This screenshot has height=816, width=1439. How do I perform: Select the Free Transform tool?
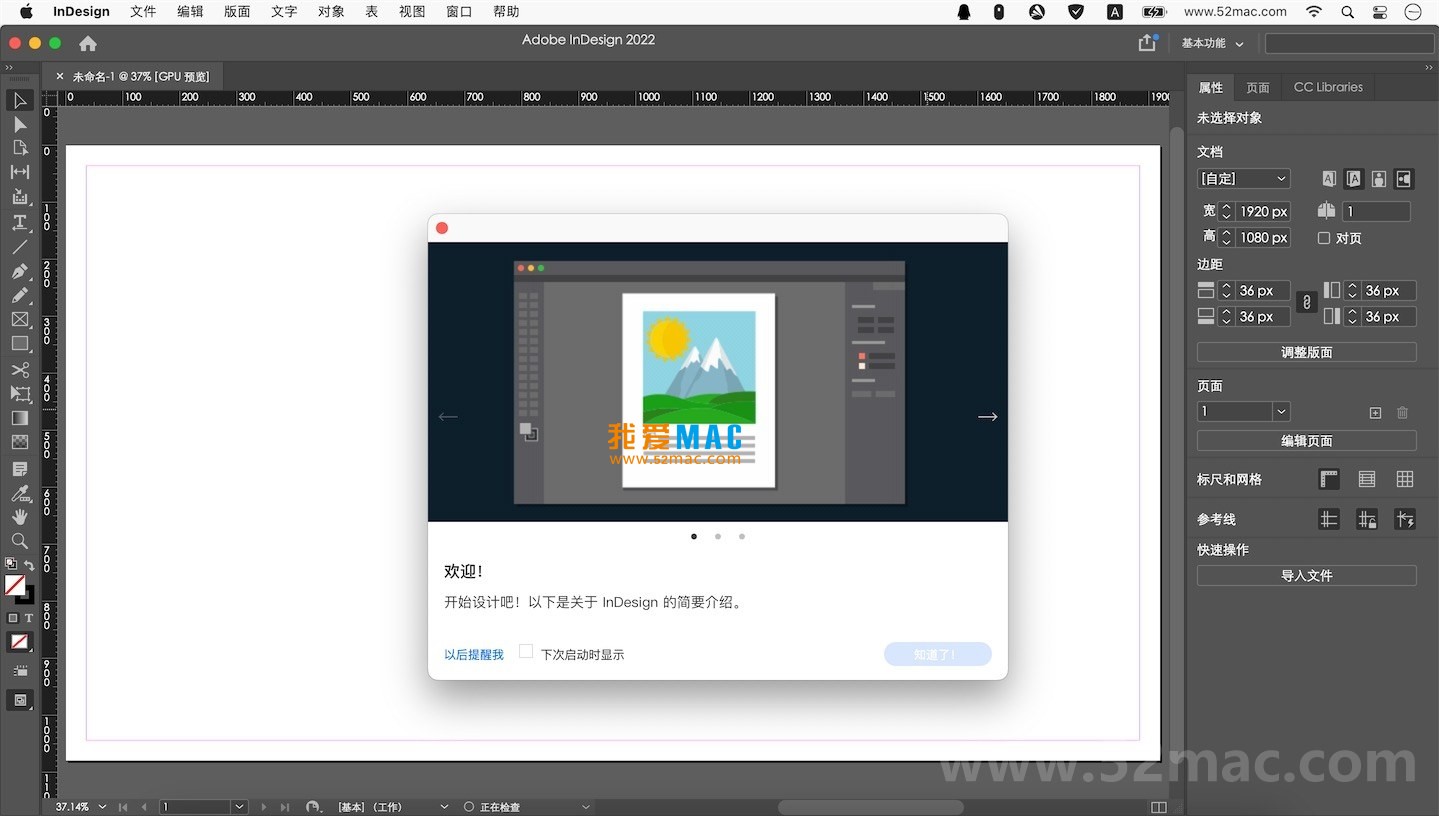[20, 394]
